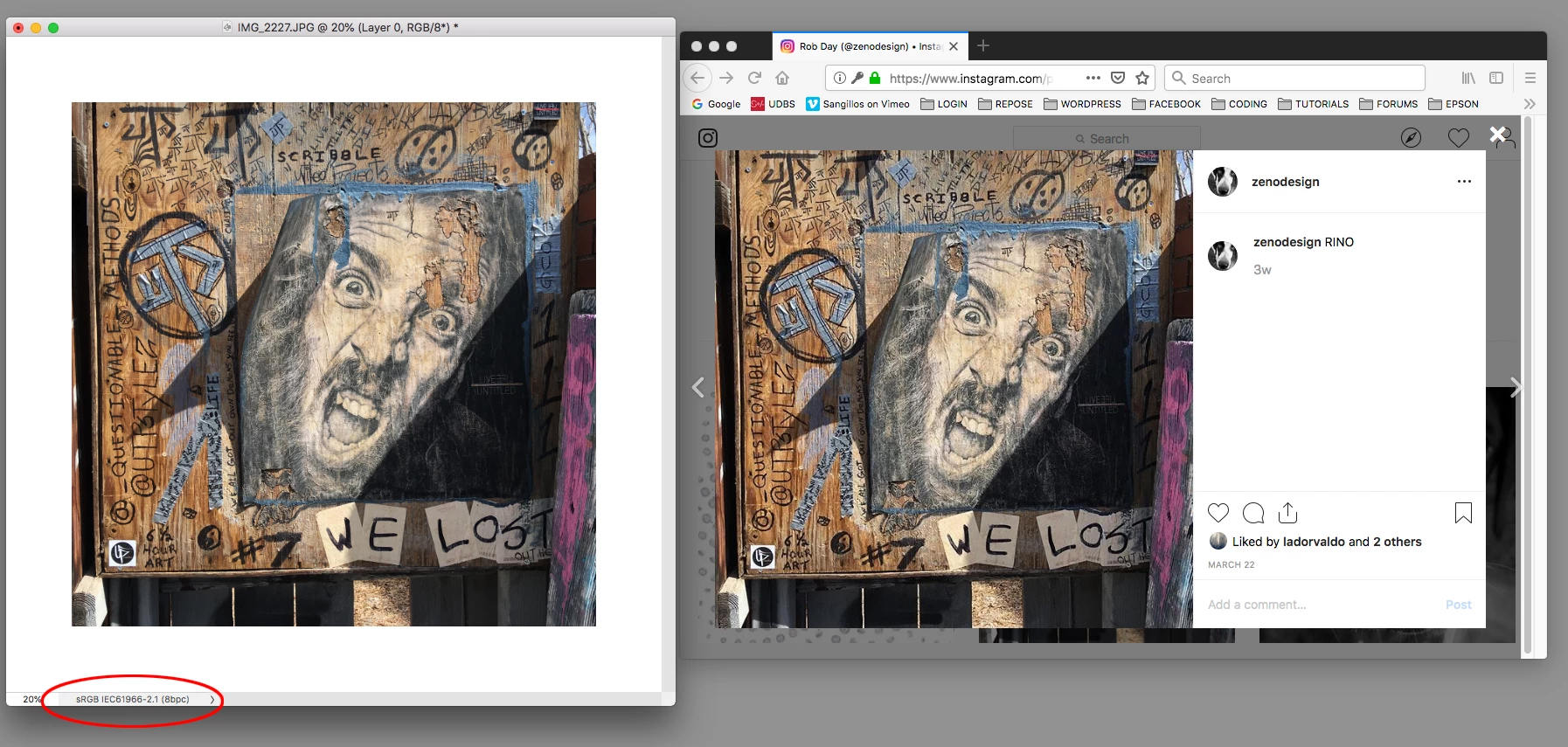This screenshot has width=1568, height=747.
Task: Go to next Instagram post arrow
Action: pyautogui.click(x=1516, y=387)
